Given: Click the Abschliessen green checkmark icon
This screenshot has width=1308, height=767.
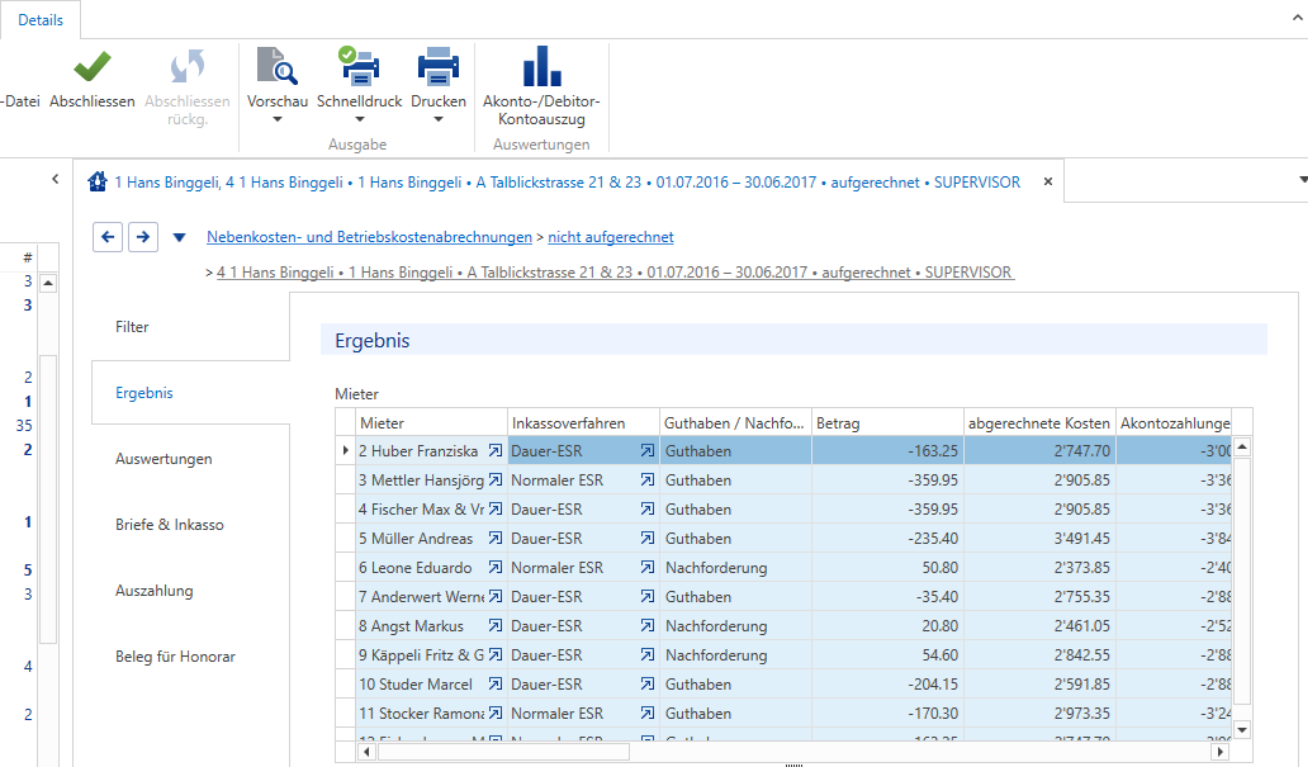Looking at the screenshot, I should tap(92, 67).
